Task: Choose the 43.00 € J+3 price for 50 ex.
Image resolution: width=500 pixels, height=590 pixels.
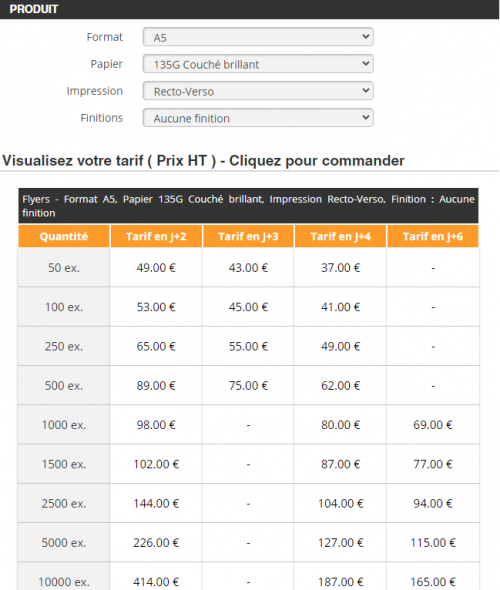Action: point(248,268)
